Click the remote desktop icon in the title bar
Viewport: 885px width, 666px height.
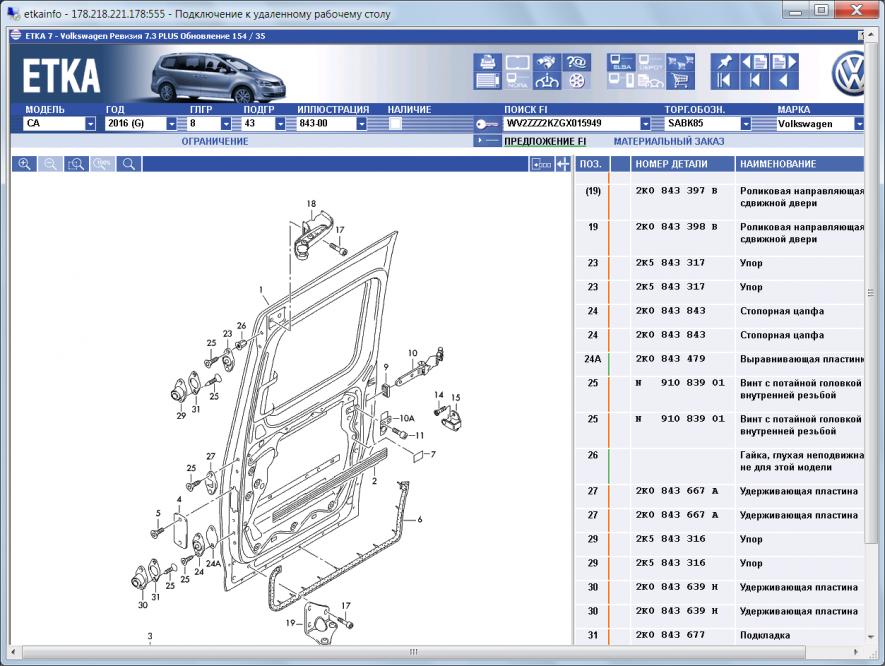[x=14, y=14]
